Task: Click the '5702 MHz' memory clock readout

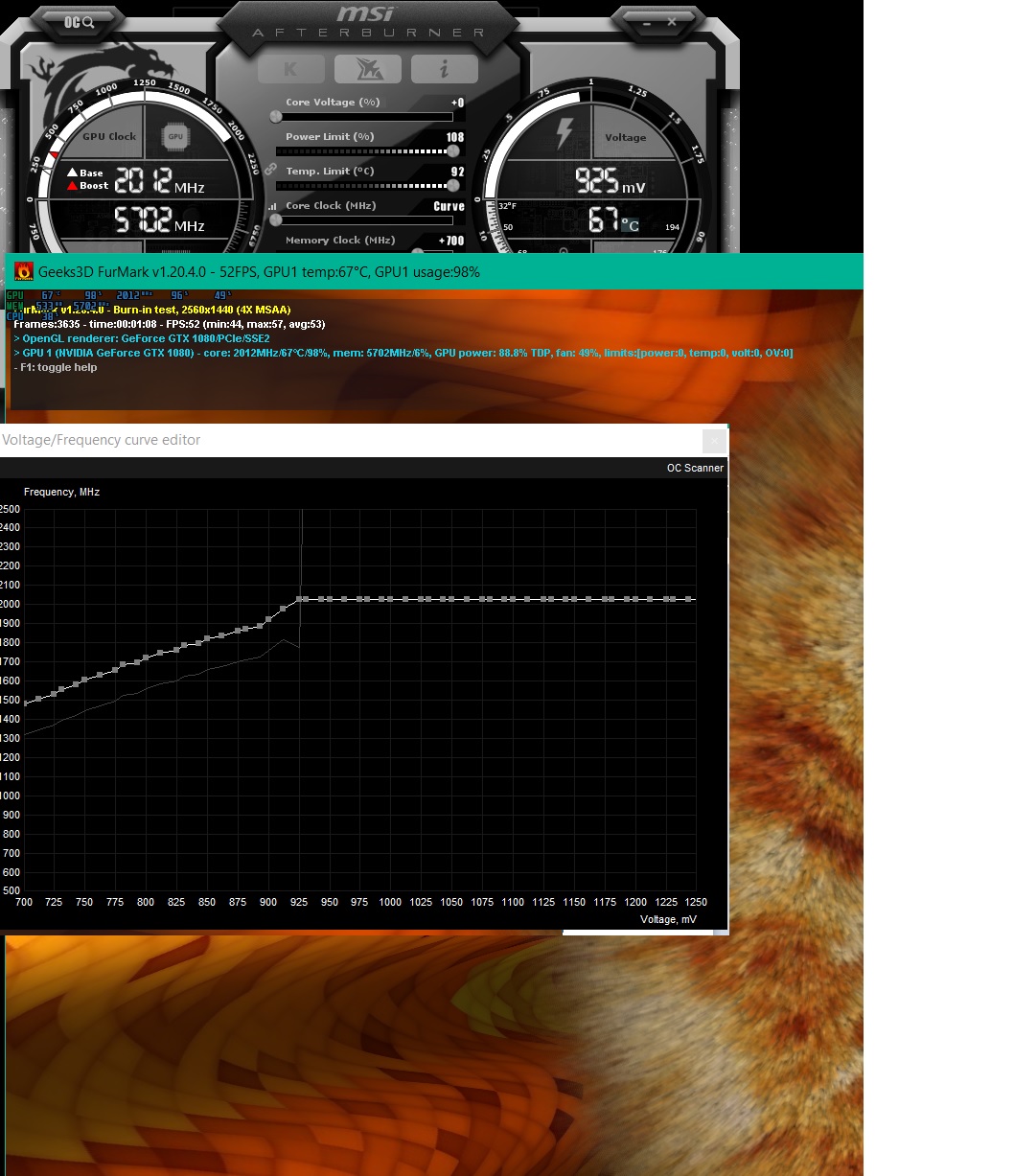Action: (159, 221)
